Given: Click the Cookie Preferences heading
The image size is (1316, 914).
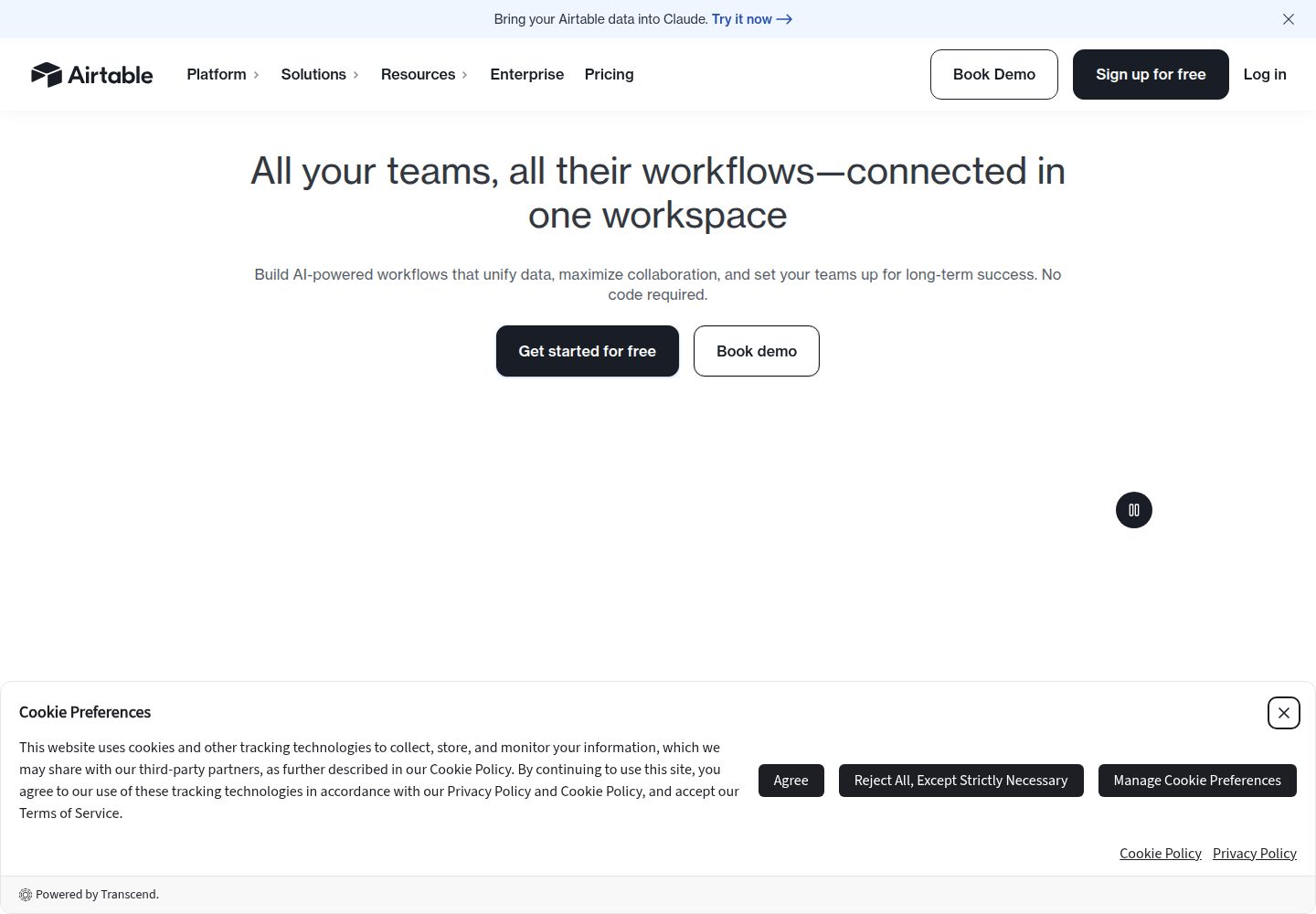Looking at the screenshot, I should click(x=85, y=712).
